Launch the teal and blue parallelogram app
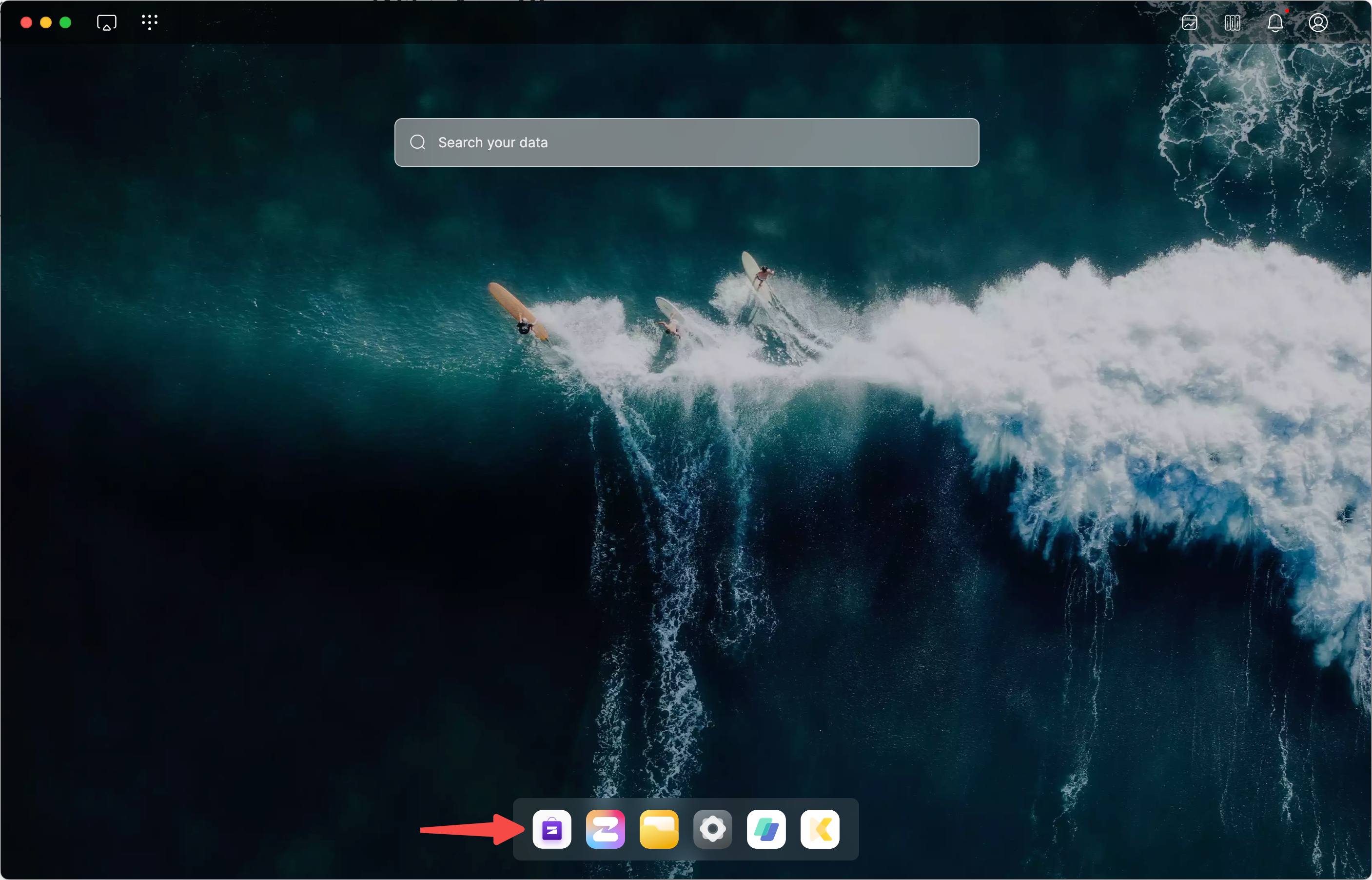This screenshot has width=1372, height=880. (766, 829)
